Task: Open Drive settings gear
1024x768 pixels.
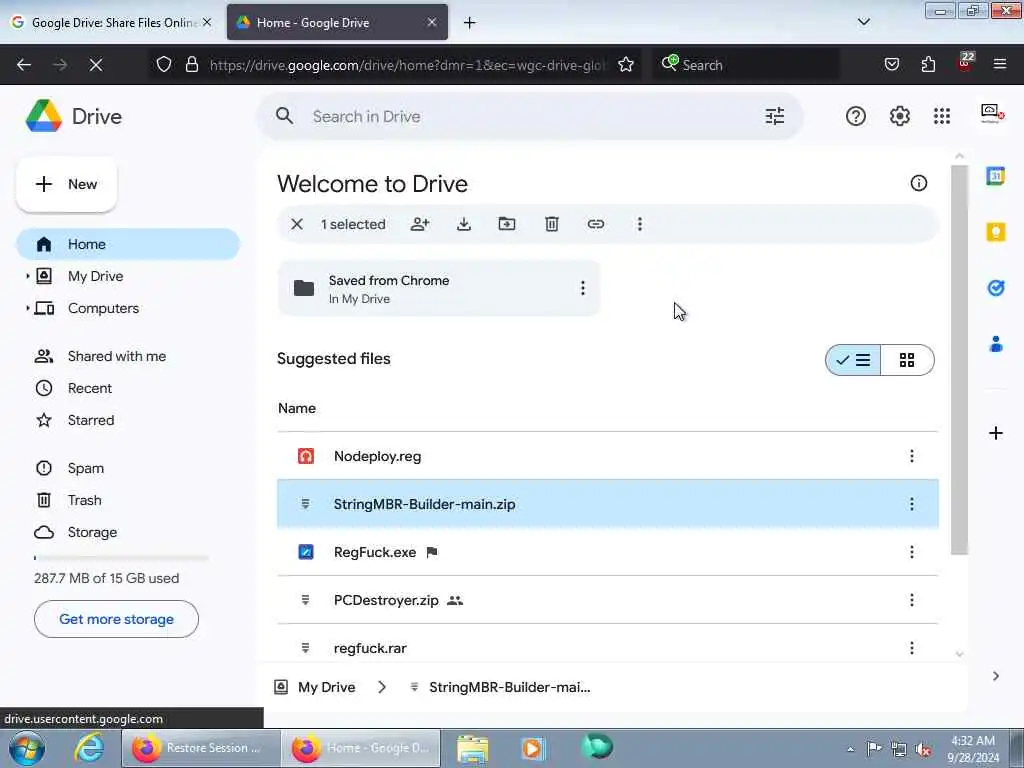Action: coord(899,116)
